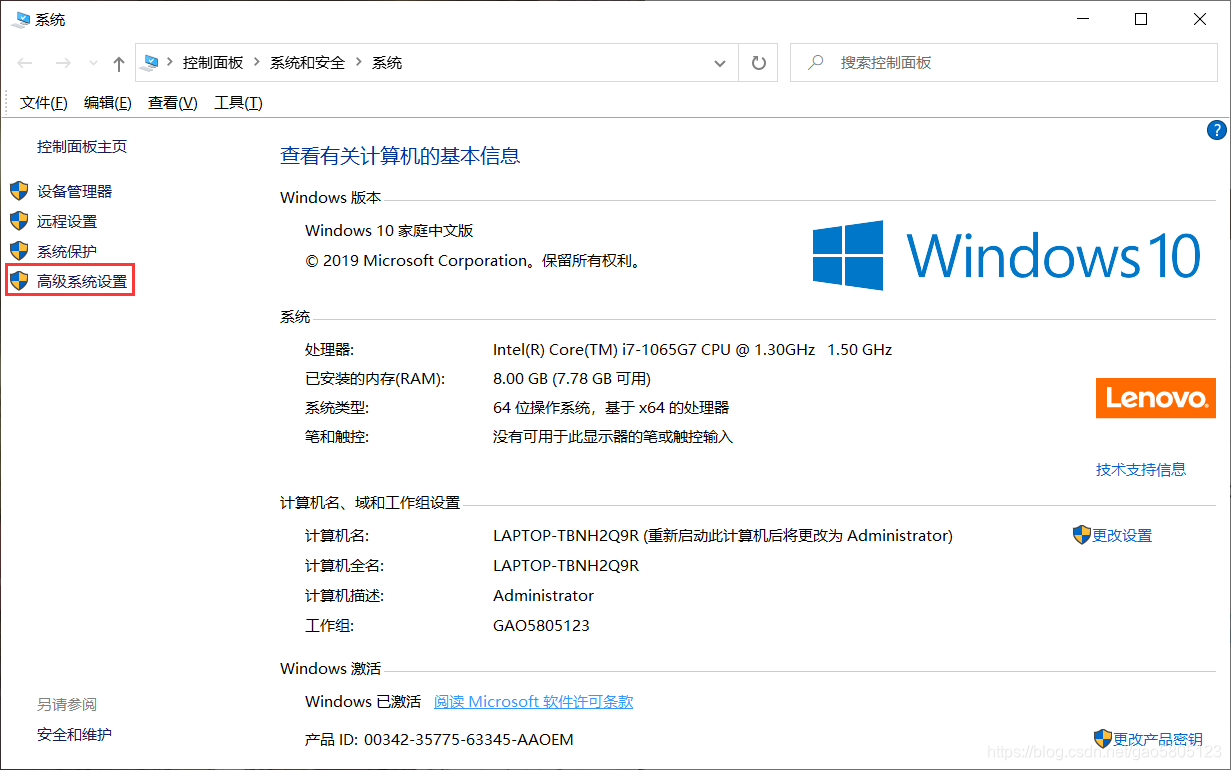The image size is (1231, 770).
Task: Click 更改产品密钥 link
Action: 1158,739
